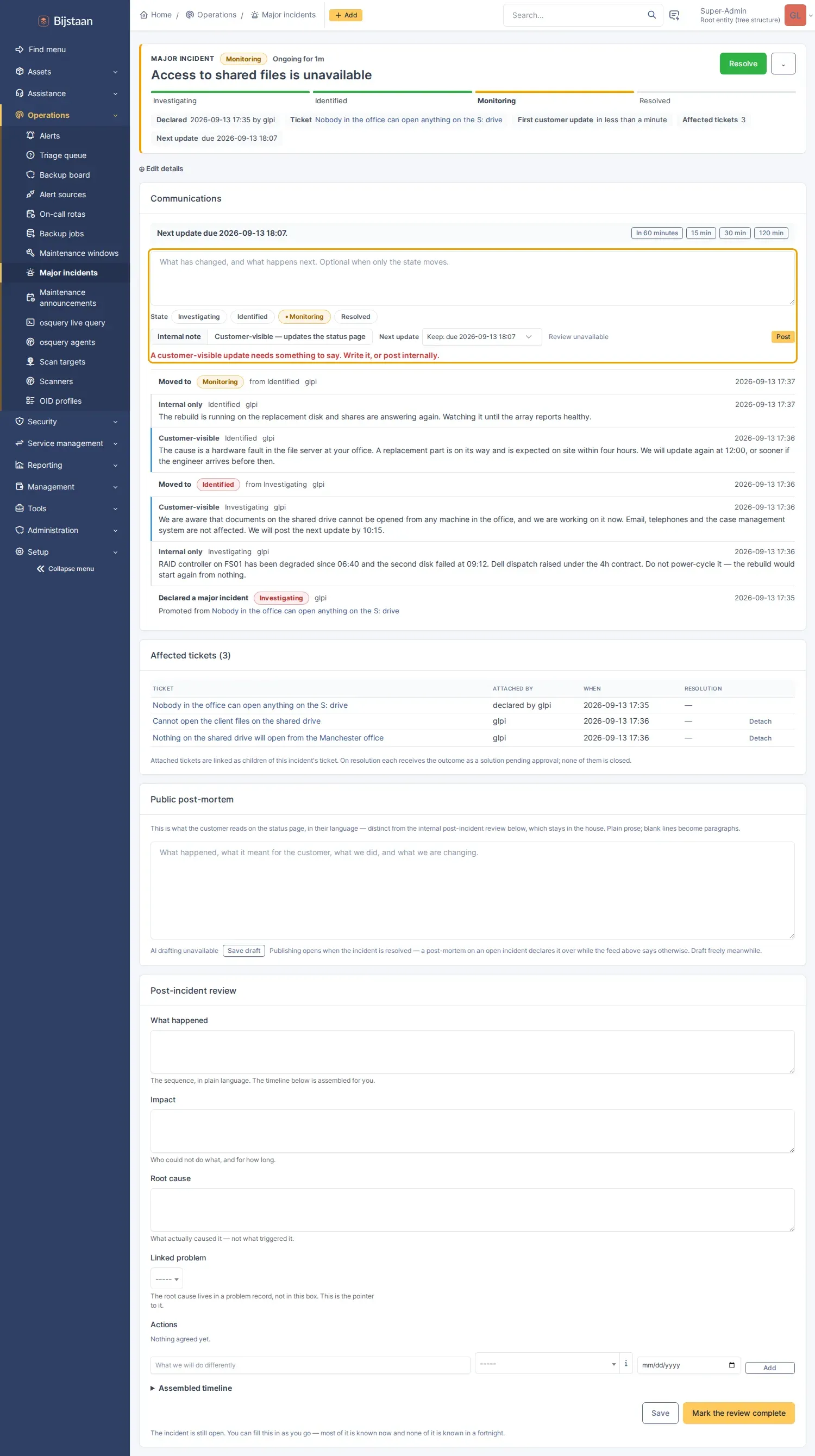Open osquery live query terminal icon
815x1456 pixels.
pos(30,322)
